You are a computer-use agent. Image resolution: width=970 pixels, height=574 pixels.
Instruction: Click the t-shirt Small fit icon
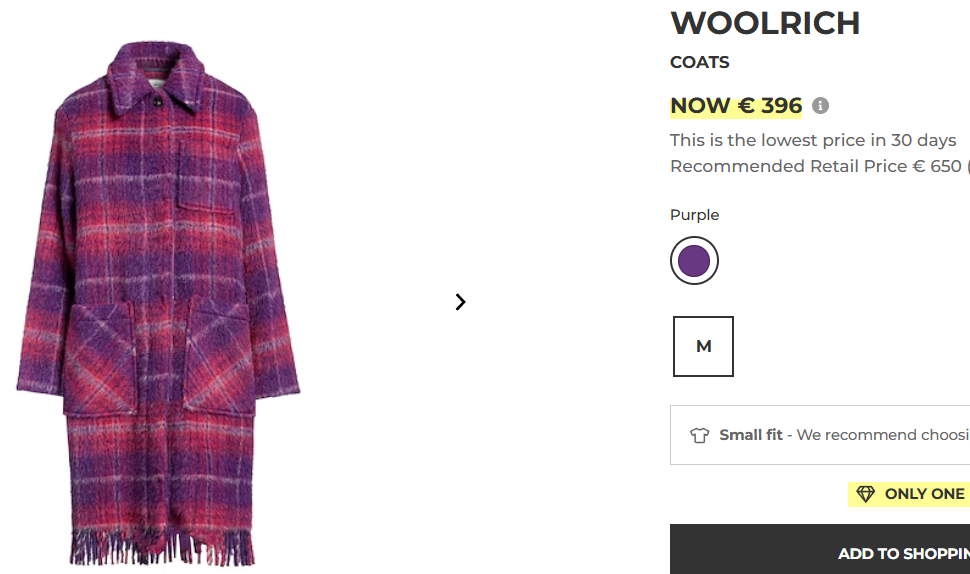[x=699, y=435]
